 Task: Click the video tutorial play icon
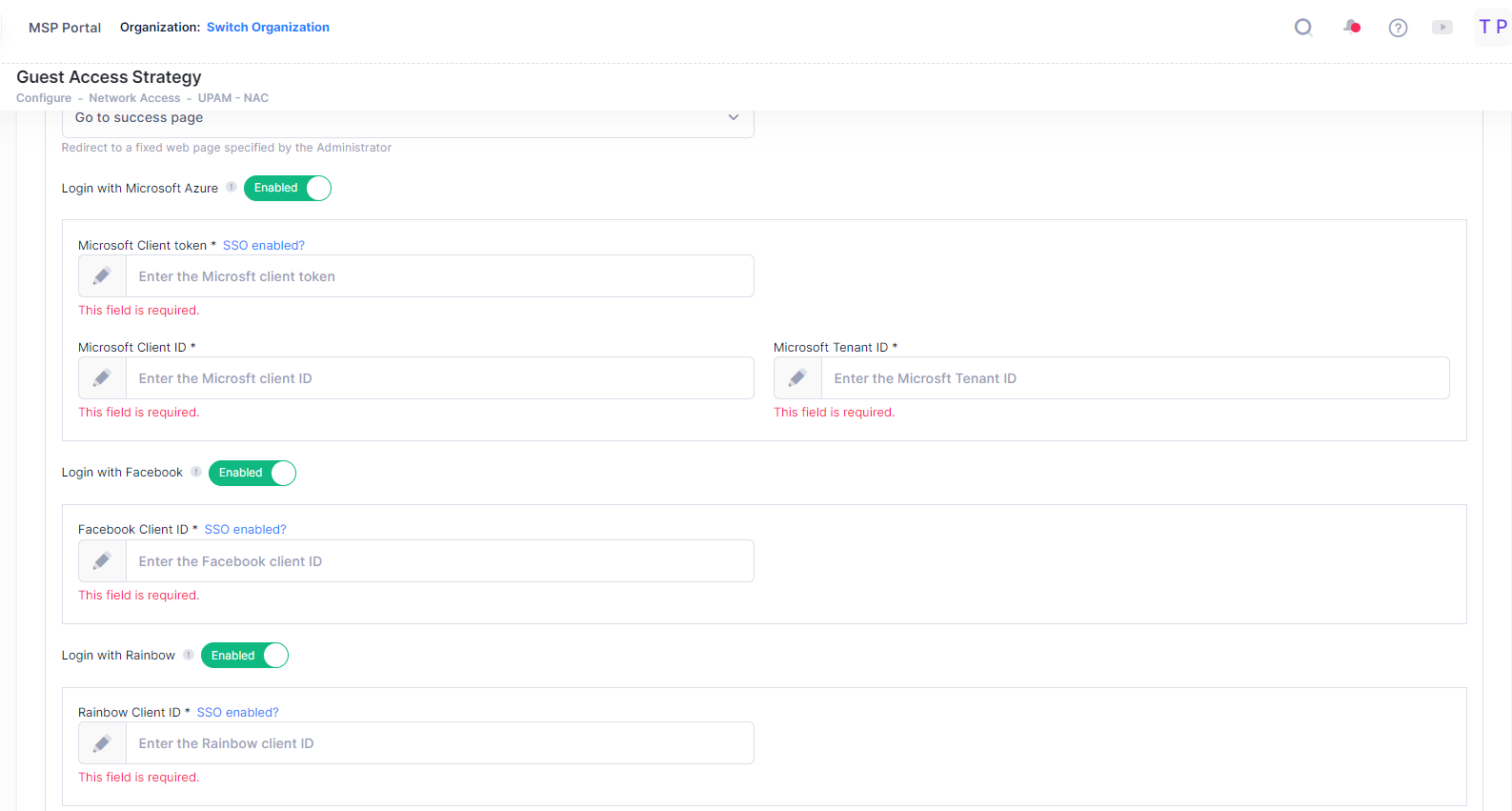[1442, 28]
